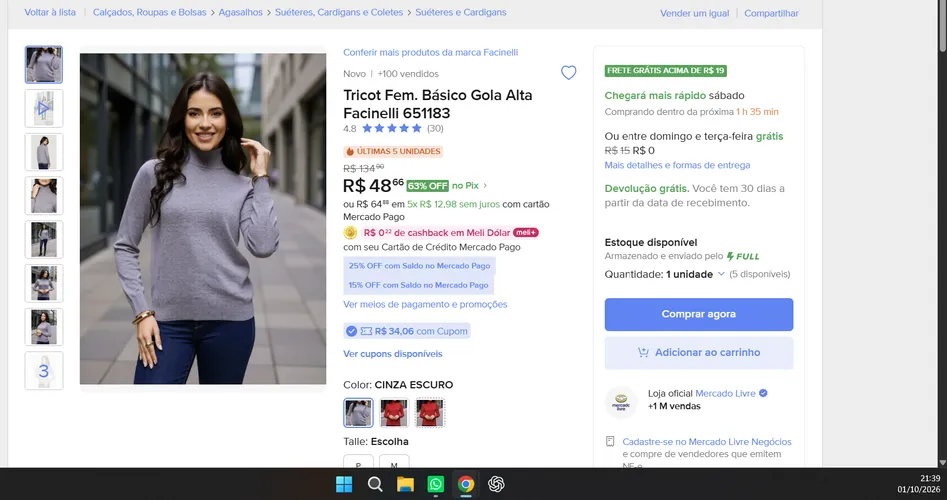
Task: Select fifth thumbnail showing full body
Action: pos(43,240)
